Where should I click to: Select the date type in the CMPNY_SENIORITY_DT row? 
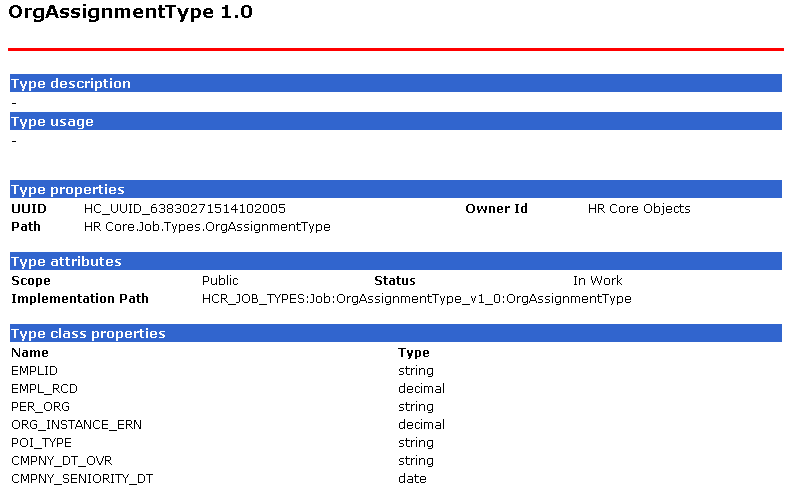click(412, 479)
